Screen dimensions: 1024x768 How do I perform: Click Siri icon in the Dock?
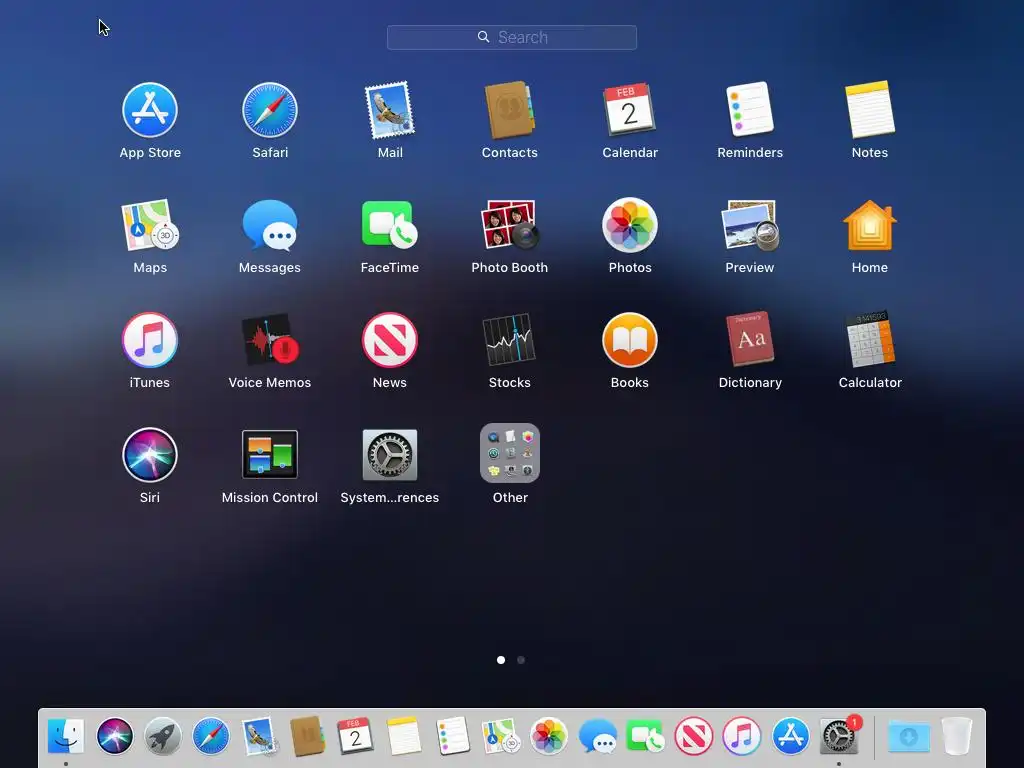click(114, 736)
